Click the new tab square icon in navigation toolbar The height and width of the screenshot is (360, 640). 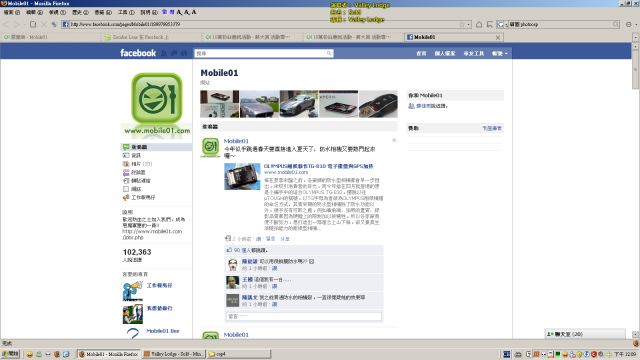(33, 24)
